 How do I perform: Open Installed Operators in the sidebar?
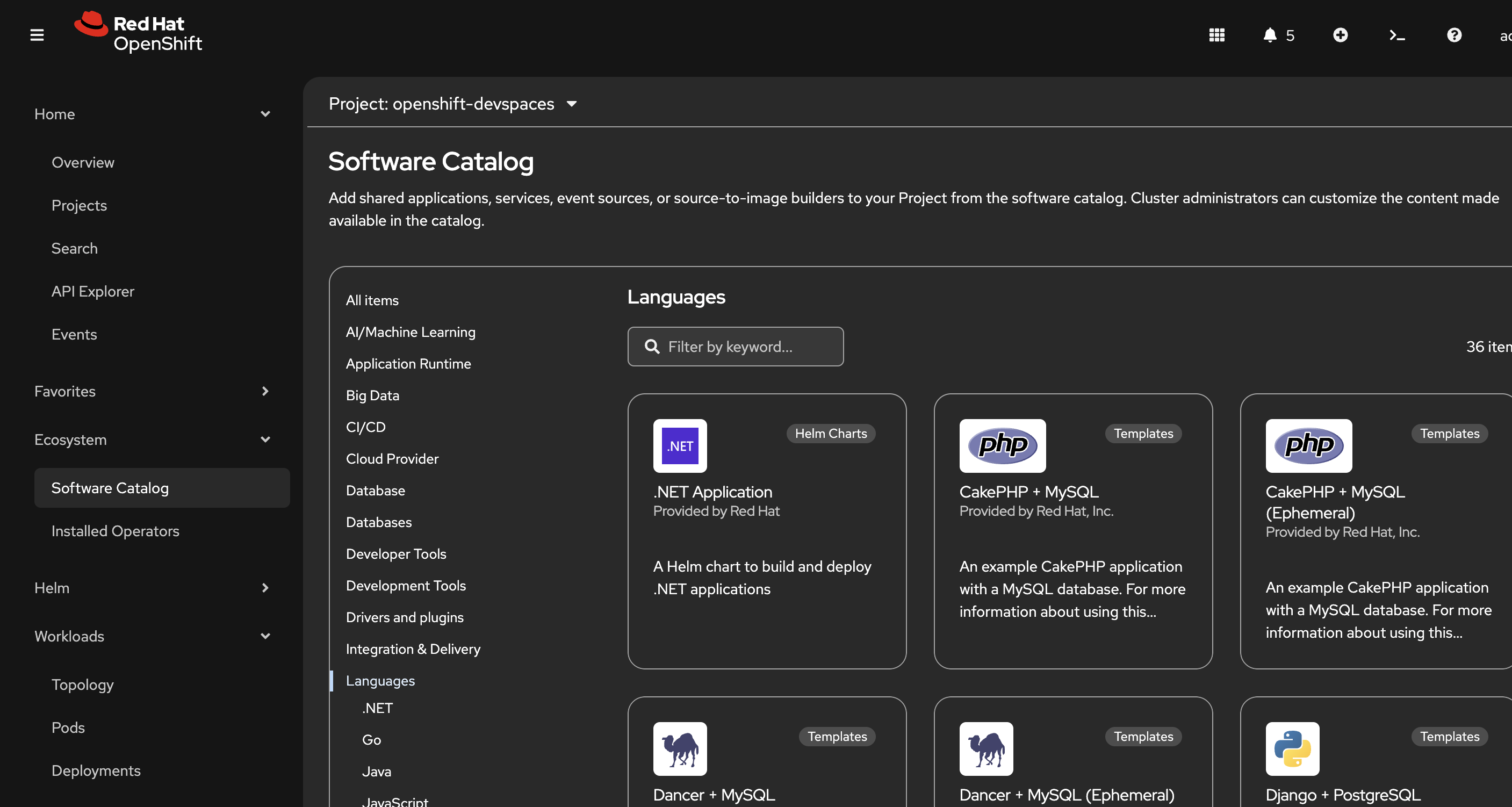(115, 530)
